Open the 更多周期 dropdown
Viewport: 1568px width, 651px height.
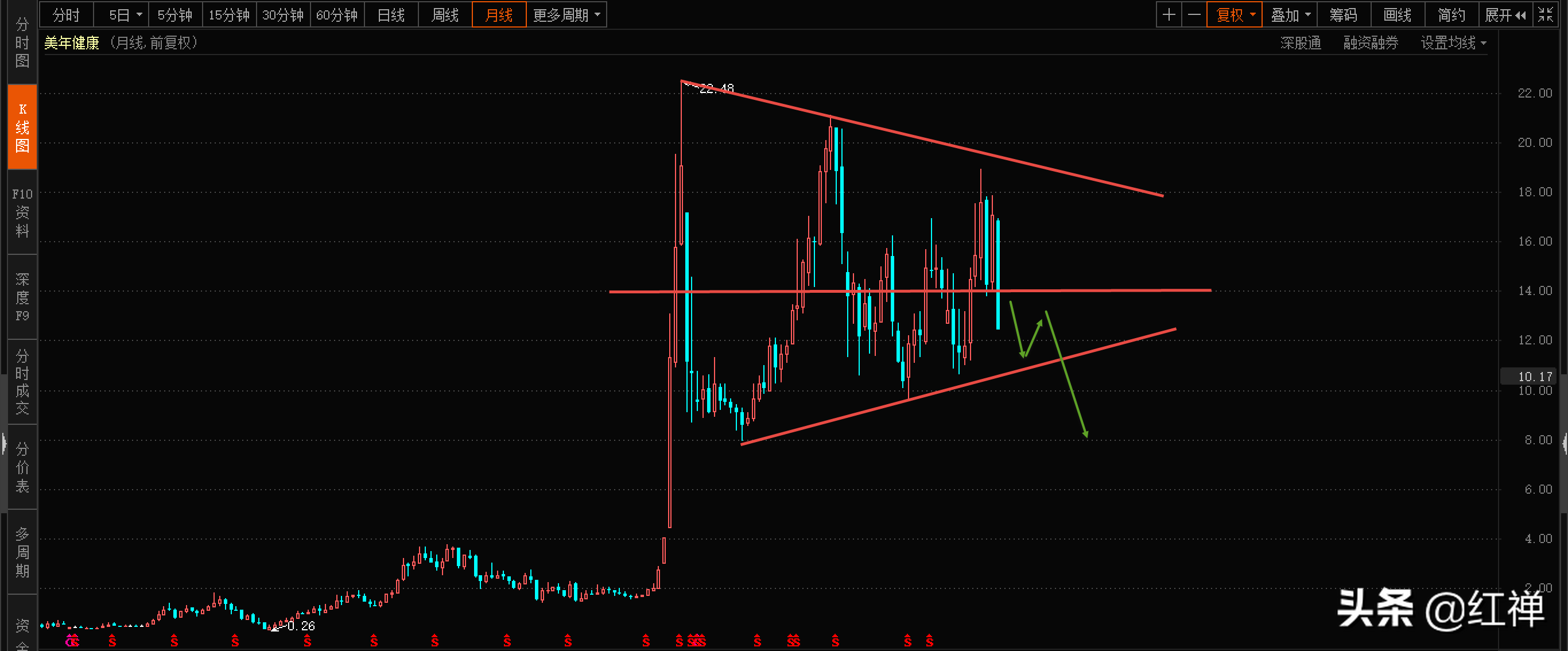[x=566, y=14]
